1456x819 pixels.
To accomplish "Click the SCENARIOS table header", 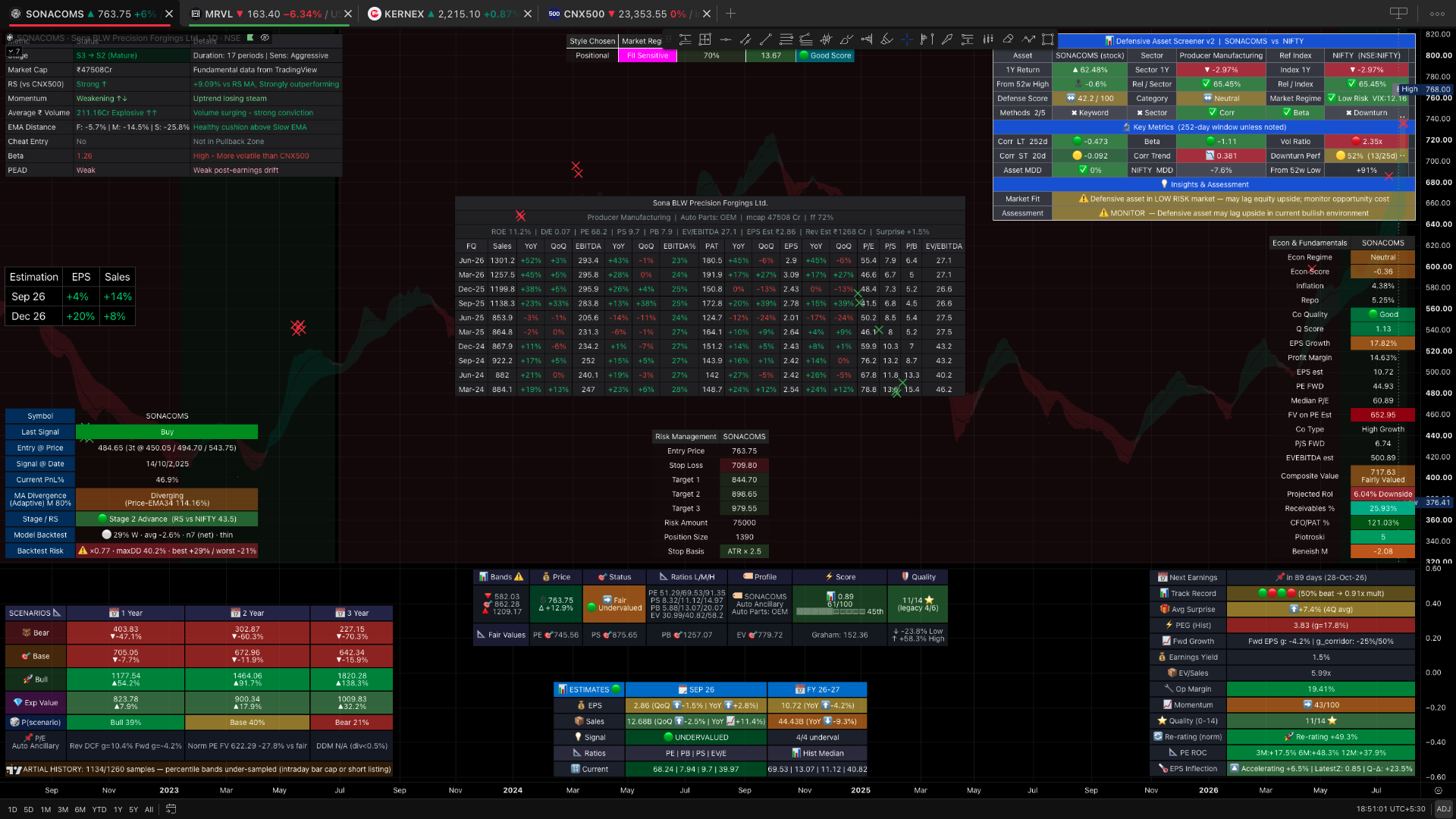I will click(35, 613).
